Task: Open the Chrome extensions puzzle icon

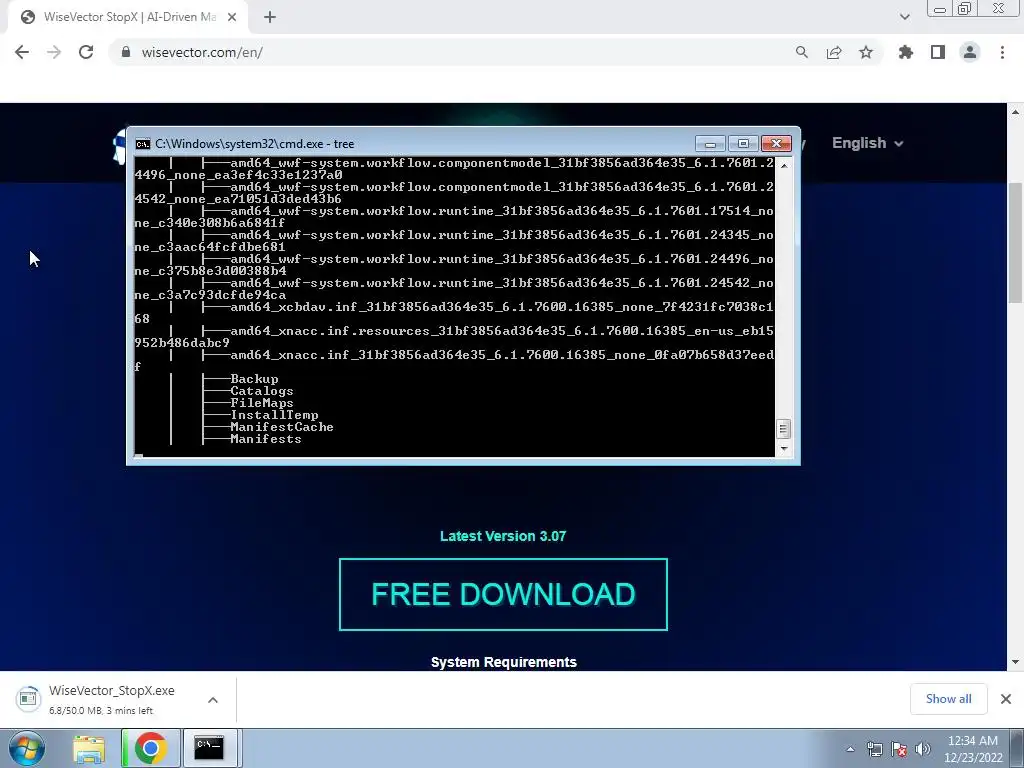Action: [905, 52]
